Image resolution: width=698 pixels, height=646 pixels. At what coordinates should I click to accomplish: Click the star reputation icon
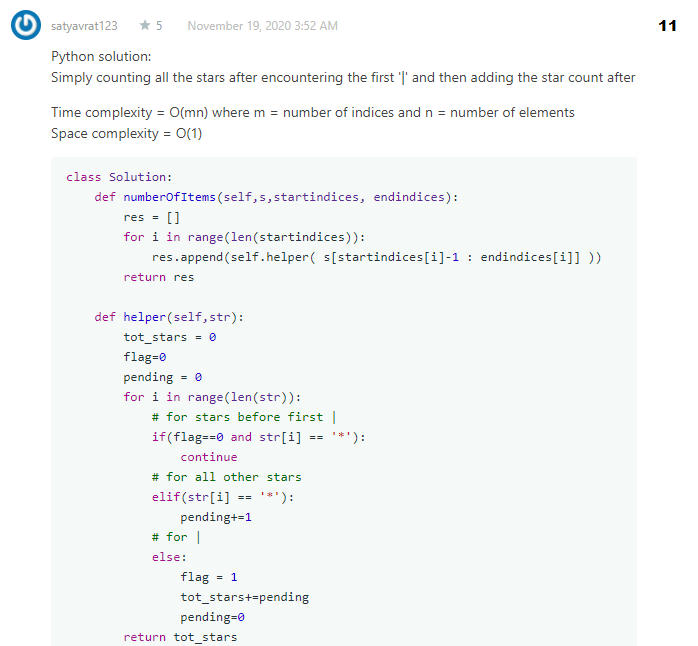point(145,25)
